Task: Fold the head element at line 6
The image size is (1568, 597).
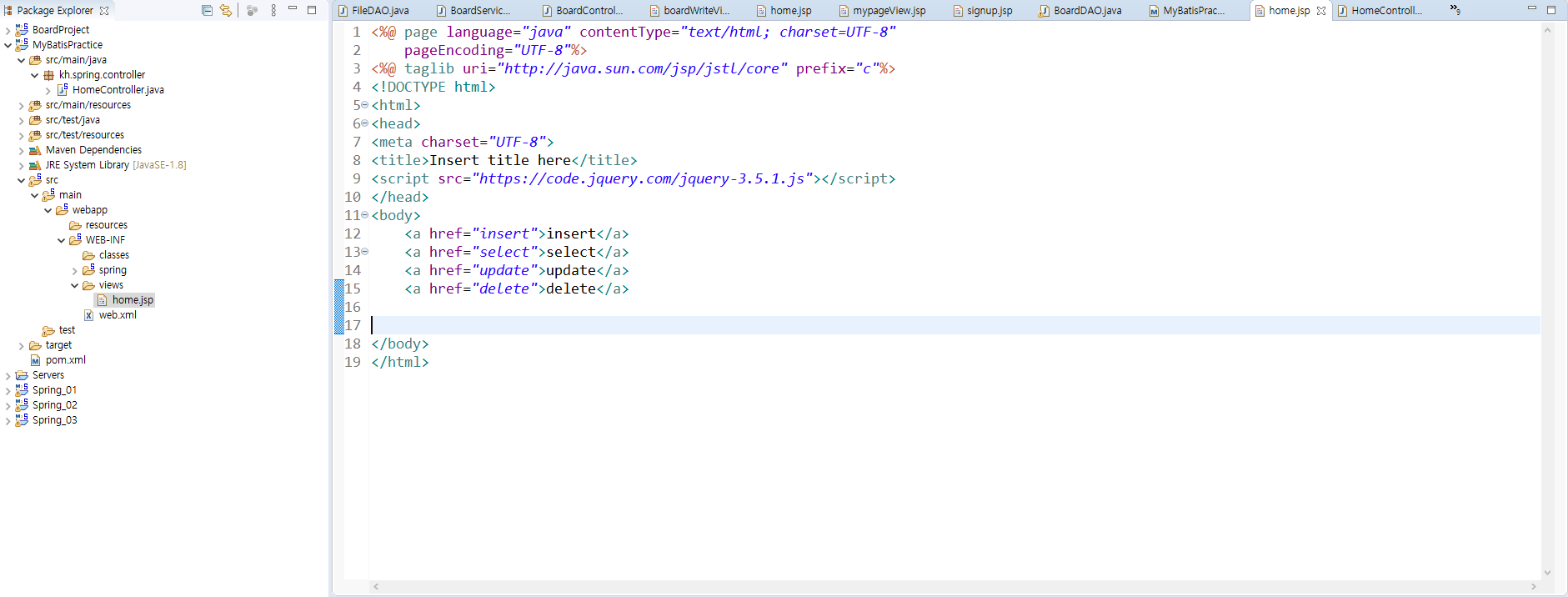Action: (x=364, y=123)
